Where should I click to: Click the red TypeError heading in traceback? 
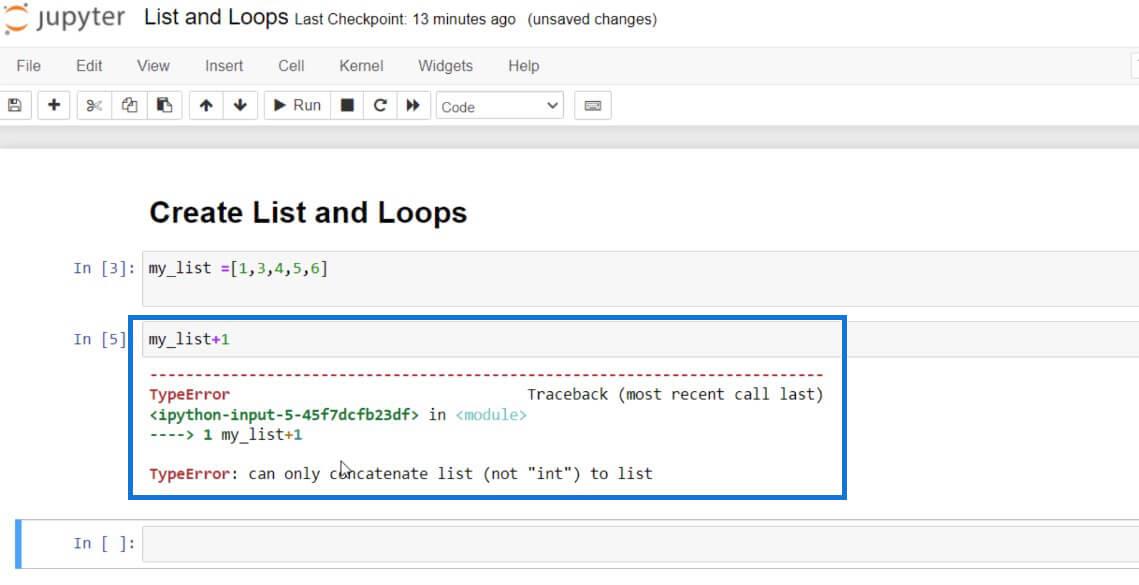point(190,395)
